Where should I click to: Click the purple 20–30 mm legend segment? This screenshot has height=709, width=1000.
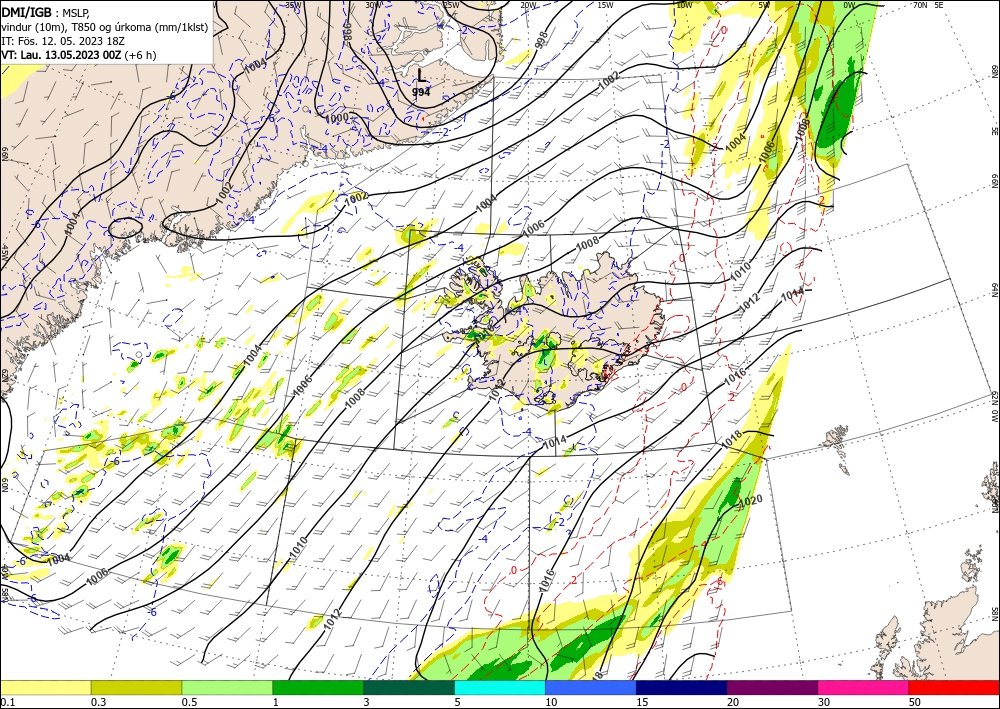click(772, 687)
